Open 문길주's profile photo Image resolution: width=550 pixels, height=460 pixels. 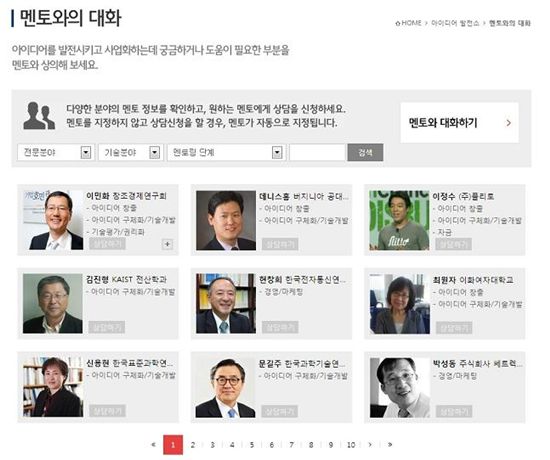click(x=226, y=388)
